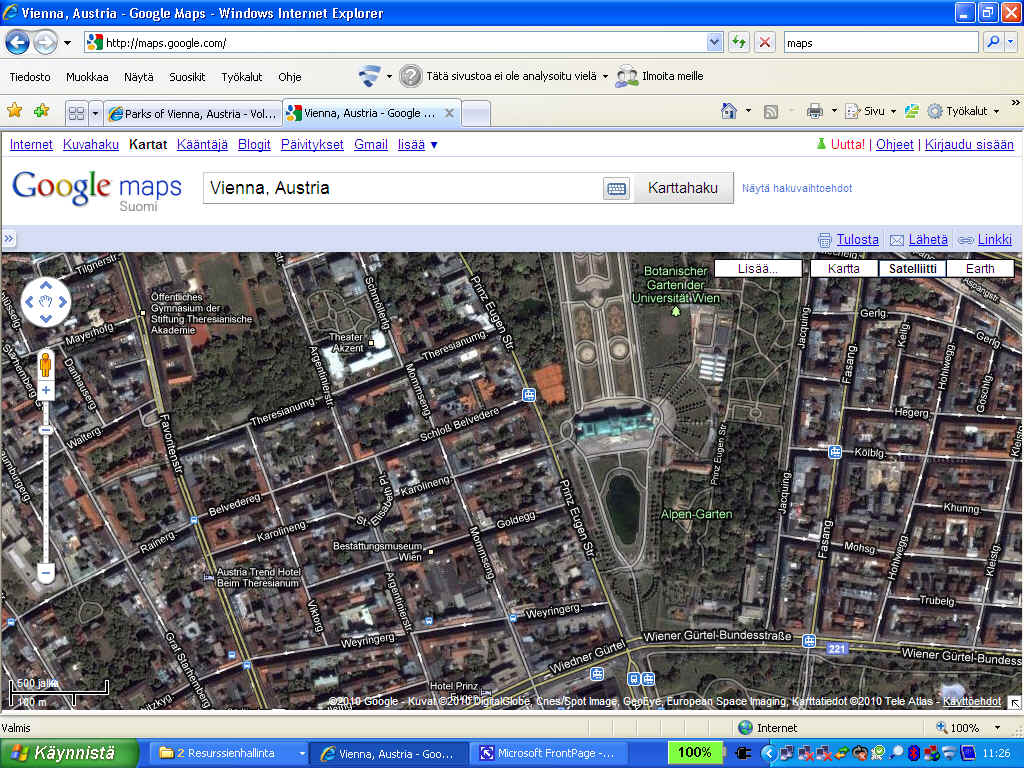
Task: Switch to Earth view
Action: coord(980,268)
